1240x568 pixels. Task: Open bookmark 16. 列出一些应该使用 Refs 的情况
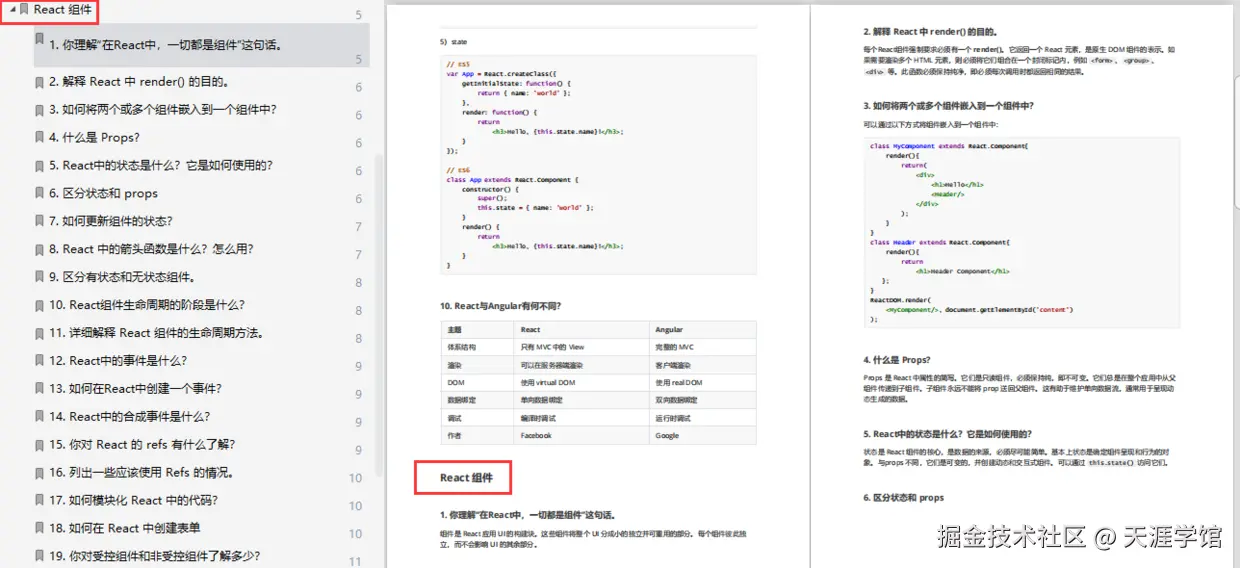(x=140, y=473)
